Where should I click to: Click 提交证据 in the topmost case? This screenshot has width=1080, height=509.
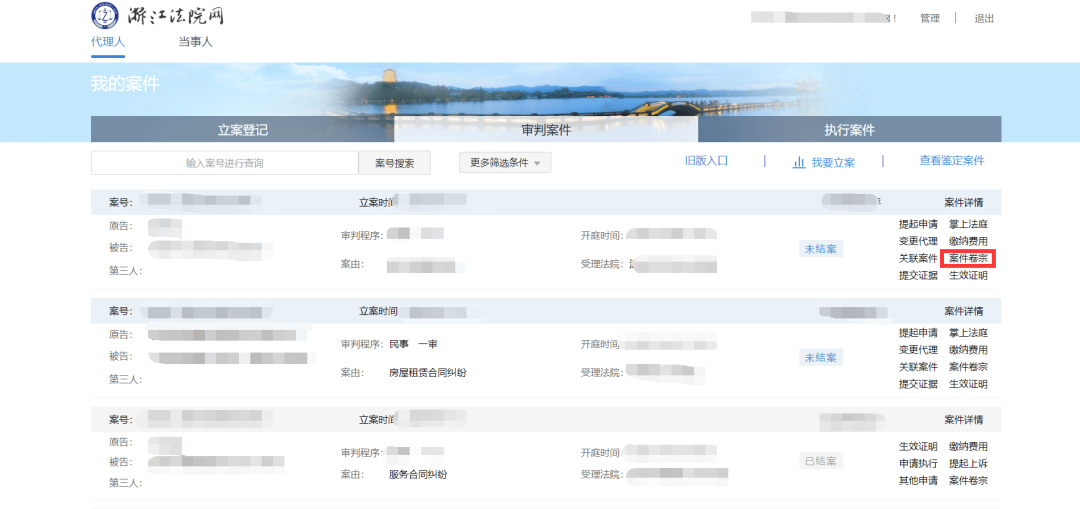tap(918, 276)
